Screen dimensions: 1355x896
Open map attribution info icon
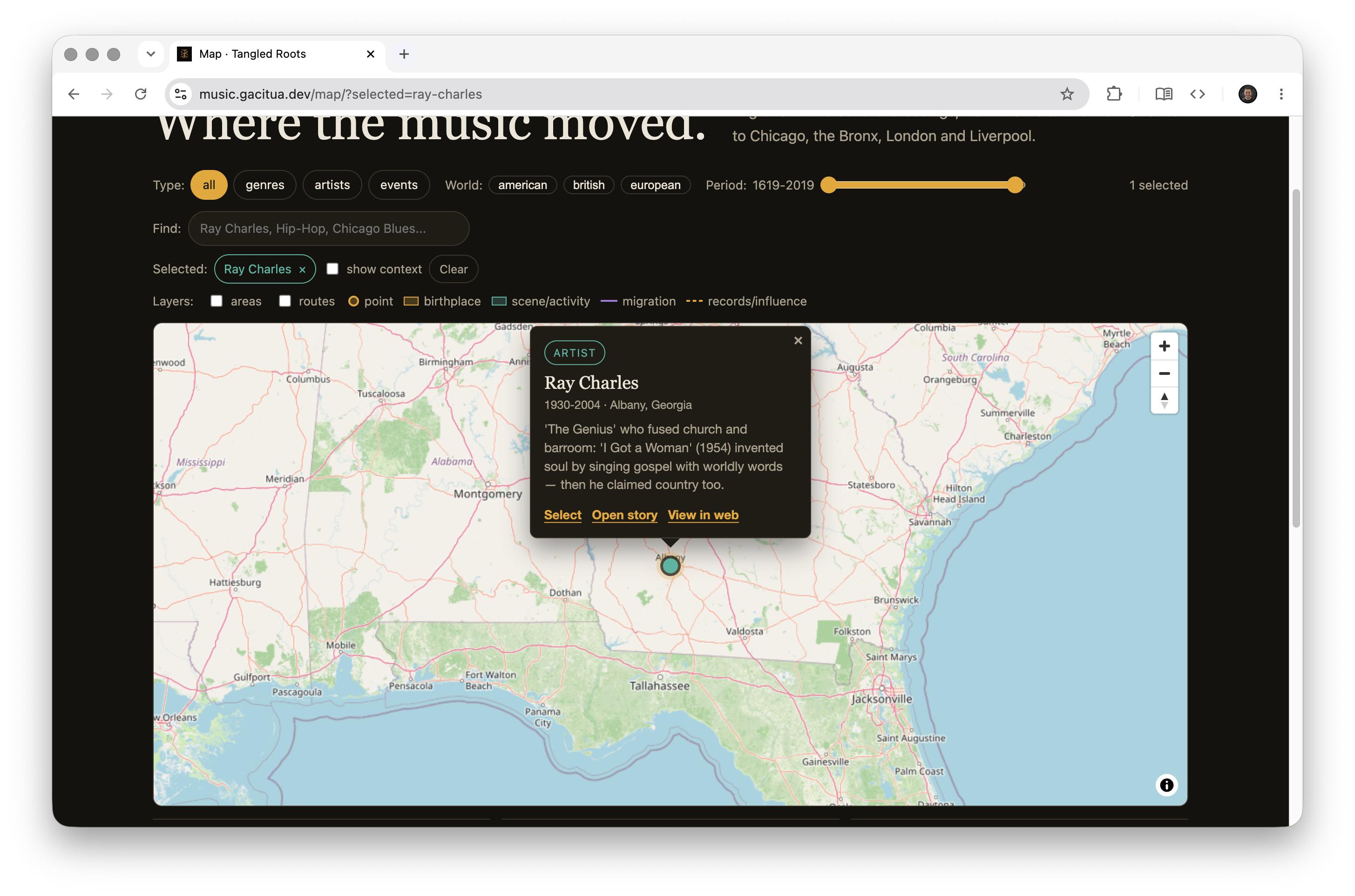[1166, 785]
